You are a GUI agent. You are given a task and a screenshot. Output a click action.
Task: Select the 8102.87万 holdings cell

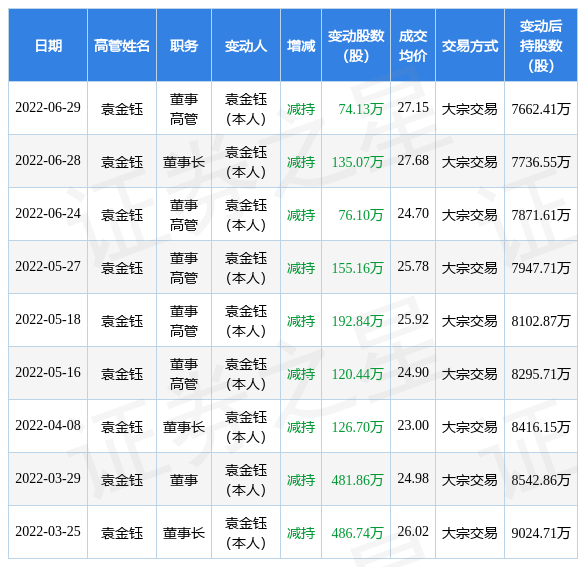click(x=541, y=321)
